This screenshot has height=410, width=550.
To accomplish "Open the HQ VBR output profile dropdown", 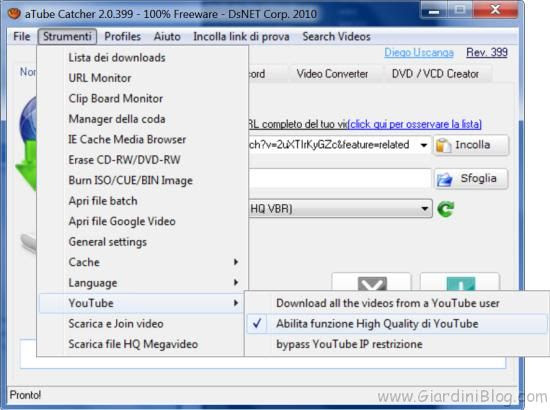I will tap(340, 209).
